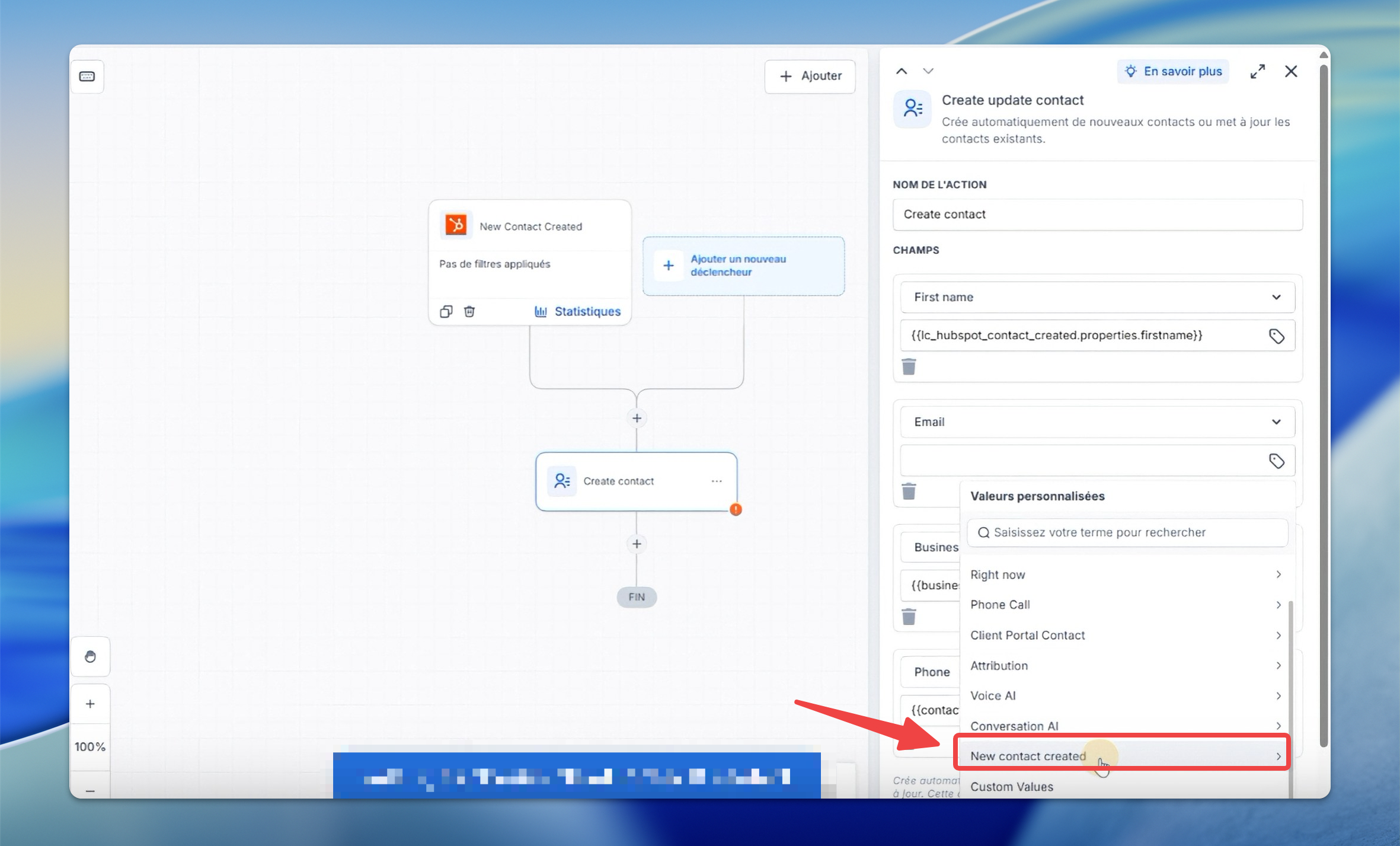Select the Create contact action node
1400x846 pixels.
[636, 481]
